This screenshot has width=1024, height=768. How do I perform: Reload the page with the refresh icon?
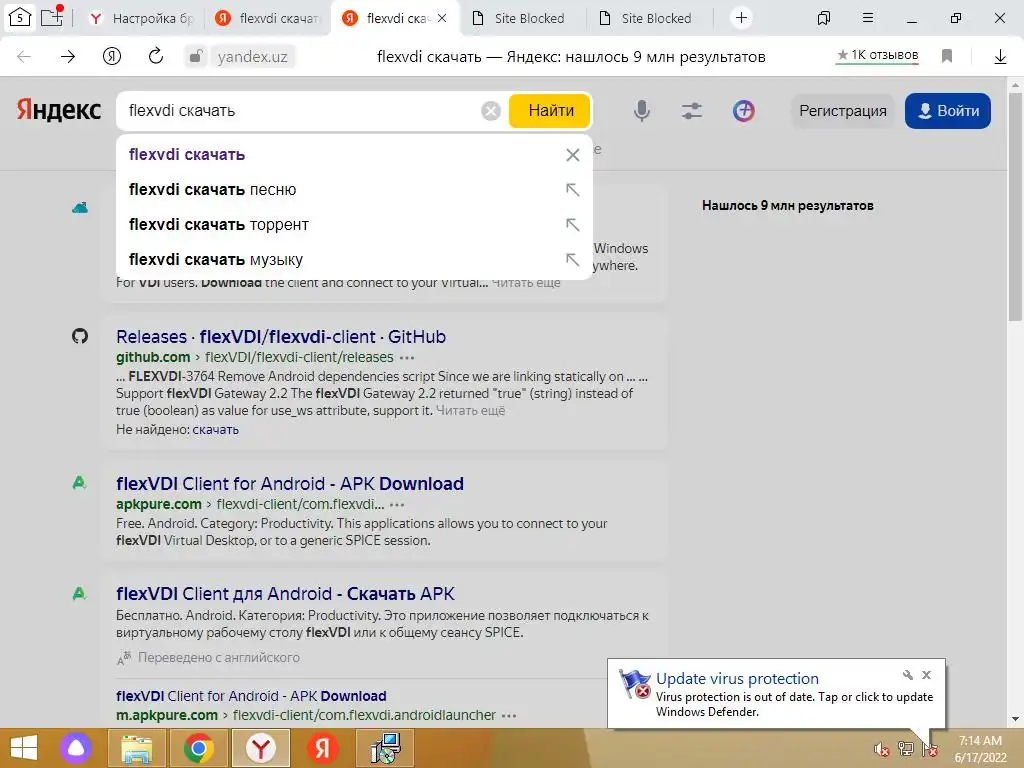point(155,56)
